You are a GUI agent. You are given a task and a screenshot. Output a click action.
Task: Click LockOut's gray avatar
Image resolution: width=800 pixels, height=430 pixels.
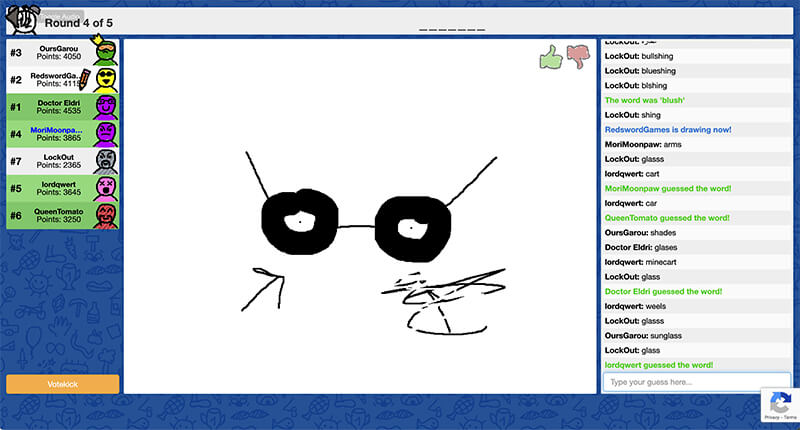(106, 161)
